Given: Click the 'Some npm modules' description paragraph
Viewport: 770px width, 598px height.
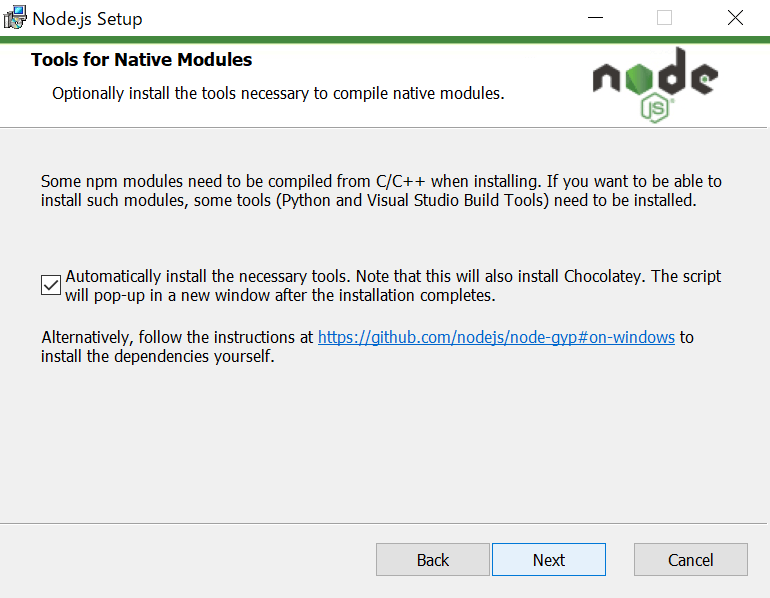Looking at the screenshot, I should click(380, 191).
